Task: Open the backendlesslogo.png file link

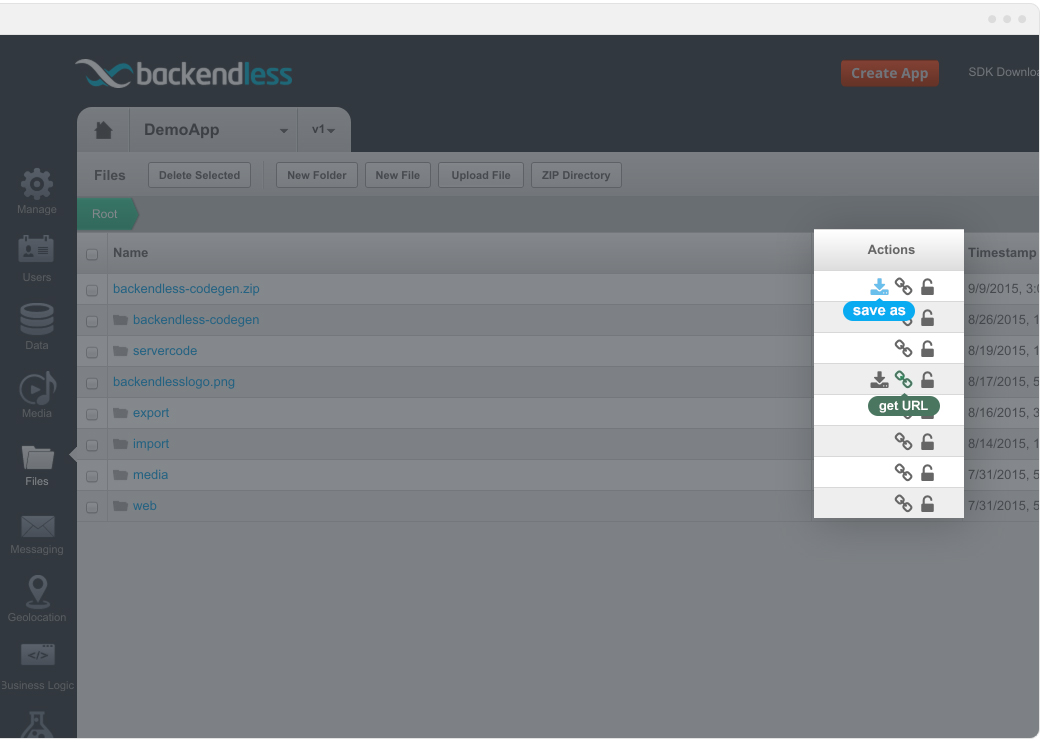Action: [x=174, y=381]
